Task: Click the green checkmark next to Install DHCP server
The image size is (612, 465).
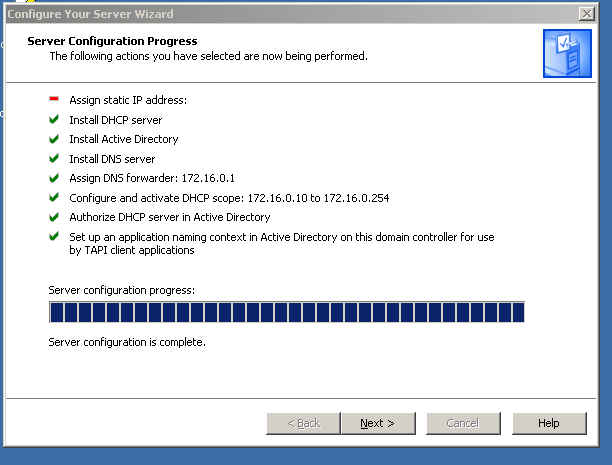Action: coord(54,120)
